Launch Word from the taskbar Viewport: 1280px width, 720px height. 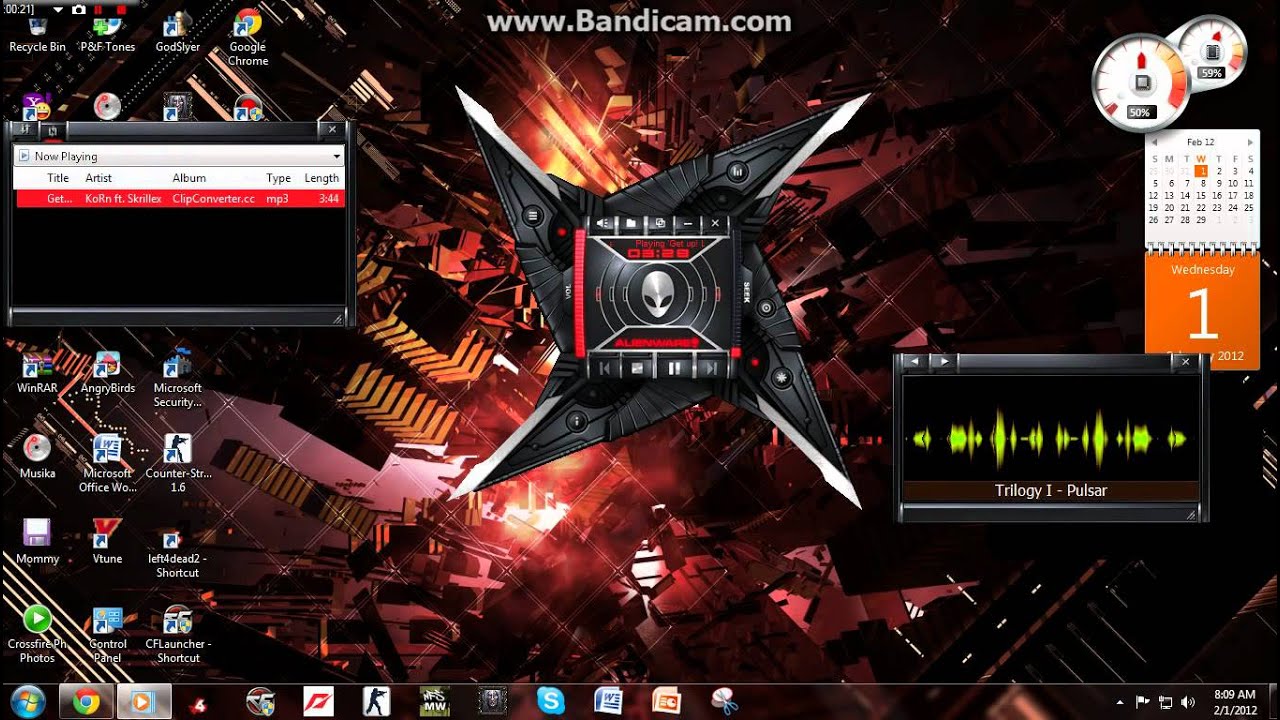pyautogui.click(x=608, y=702)
